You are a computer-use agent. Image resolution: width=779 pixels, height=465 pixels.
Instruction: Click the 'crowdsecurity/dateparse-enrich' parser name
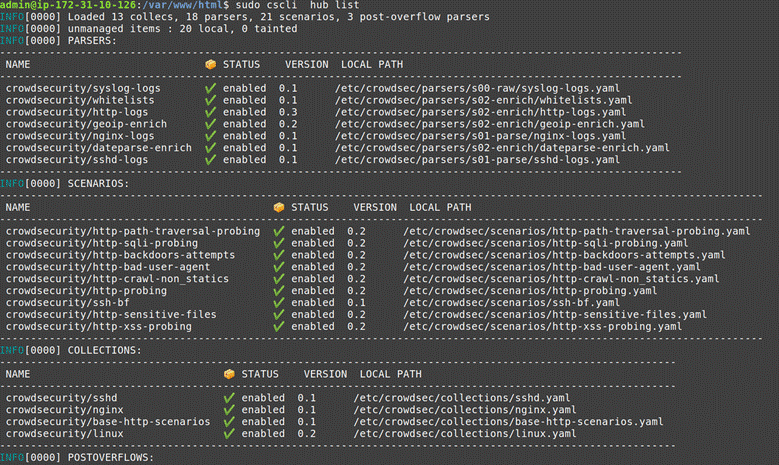coord(99,148)
